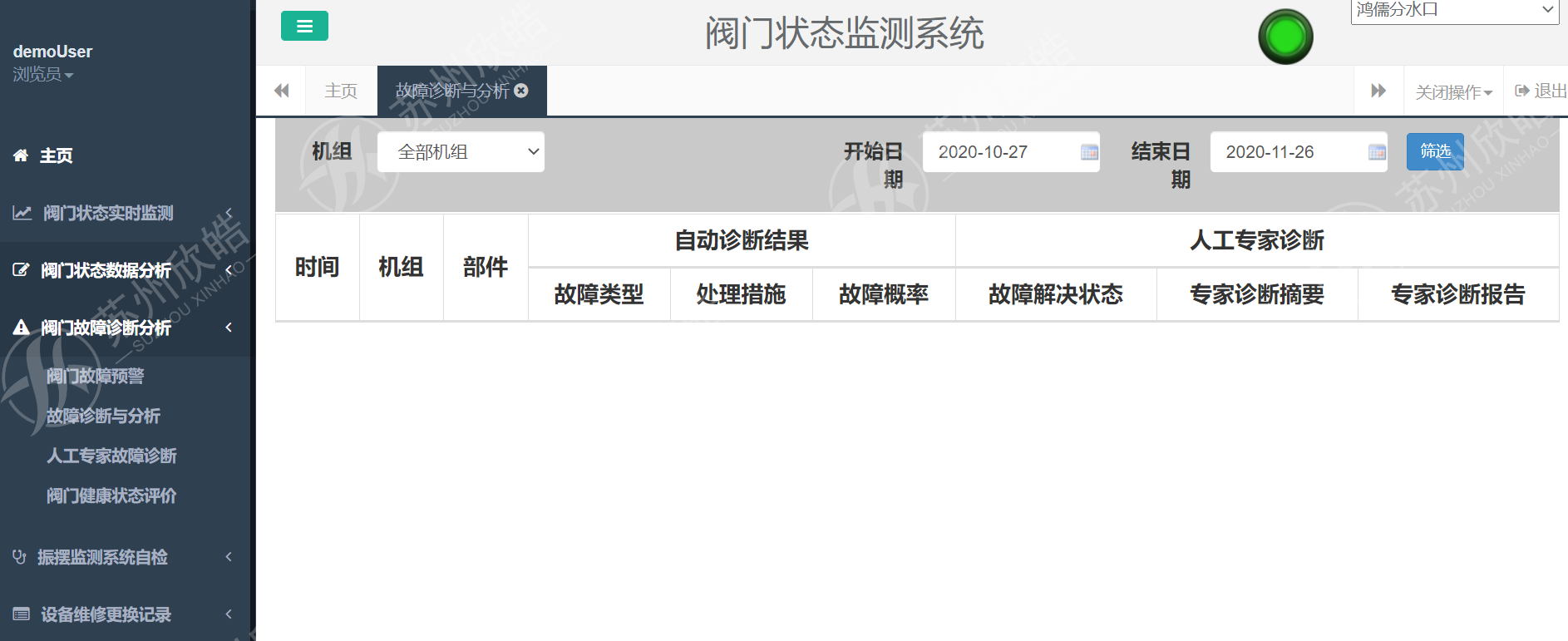
Task: Click the green status indicator light
Action: pos(1285,37)
